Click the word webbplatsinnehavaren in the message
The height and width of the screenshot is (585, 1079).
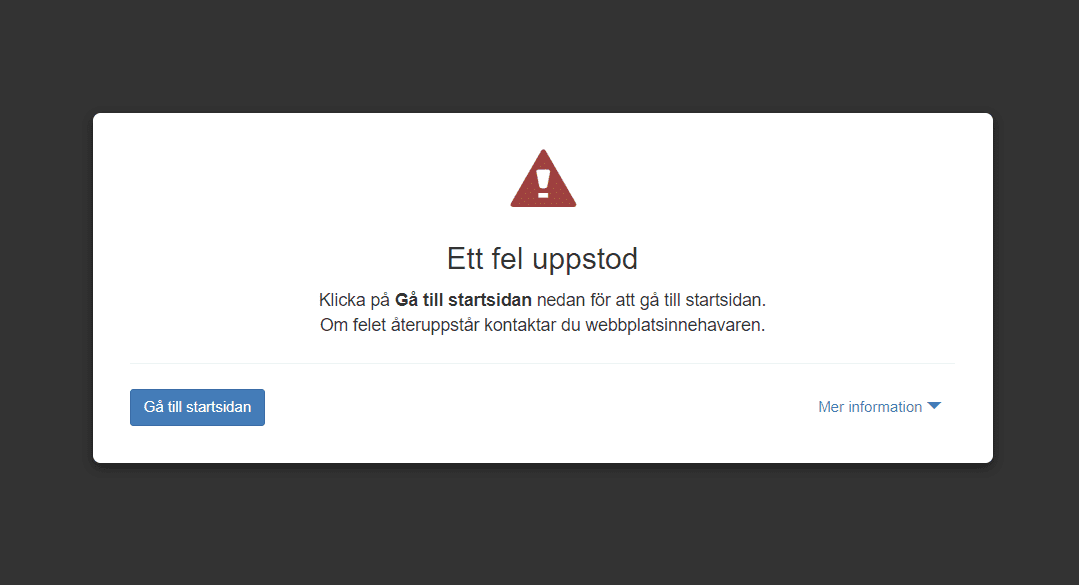click(x=675, y=325)
